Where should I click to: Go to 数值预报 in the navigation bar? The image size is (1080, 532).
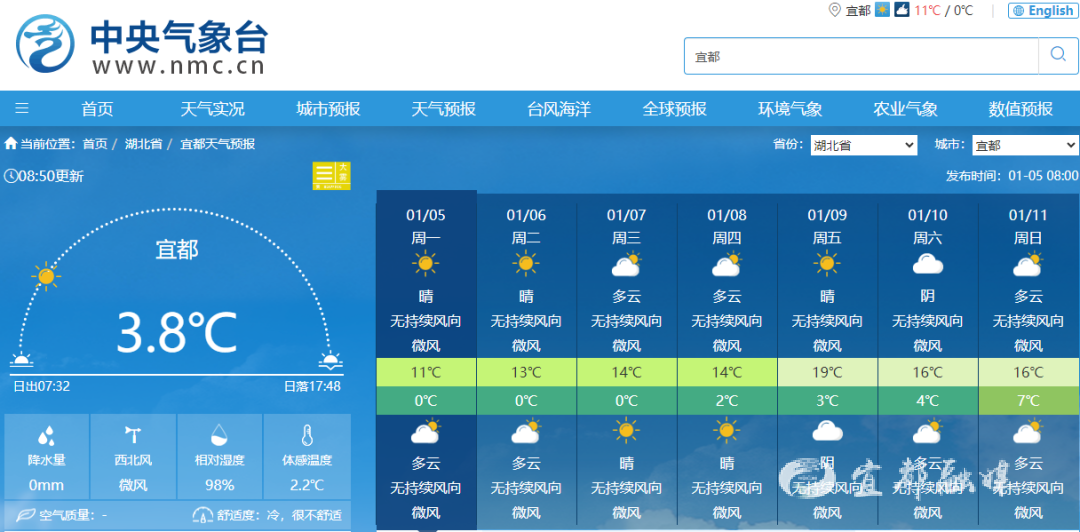1020,109
